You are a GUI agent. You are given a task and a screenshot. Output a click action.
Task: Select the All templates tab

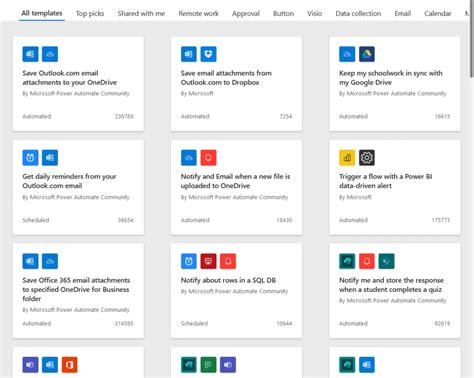(x=42, y=13)
